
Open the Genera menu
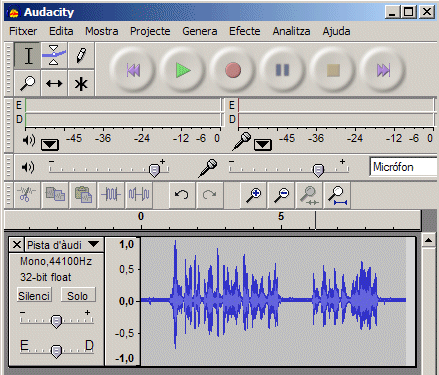coord(200,31)
